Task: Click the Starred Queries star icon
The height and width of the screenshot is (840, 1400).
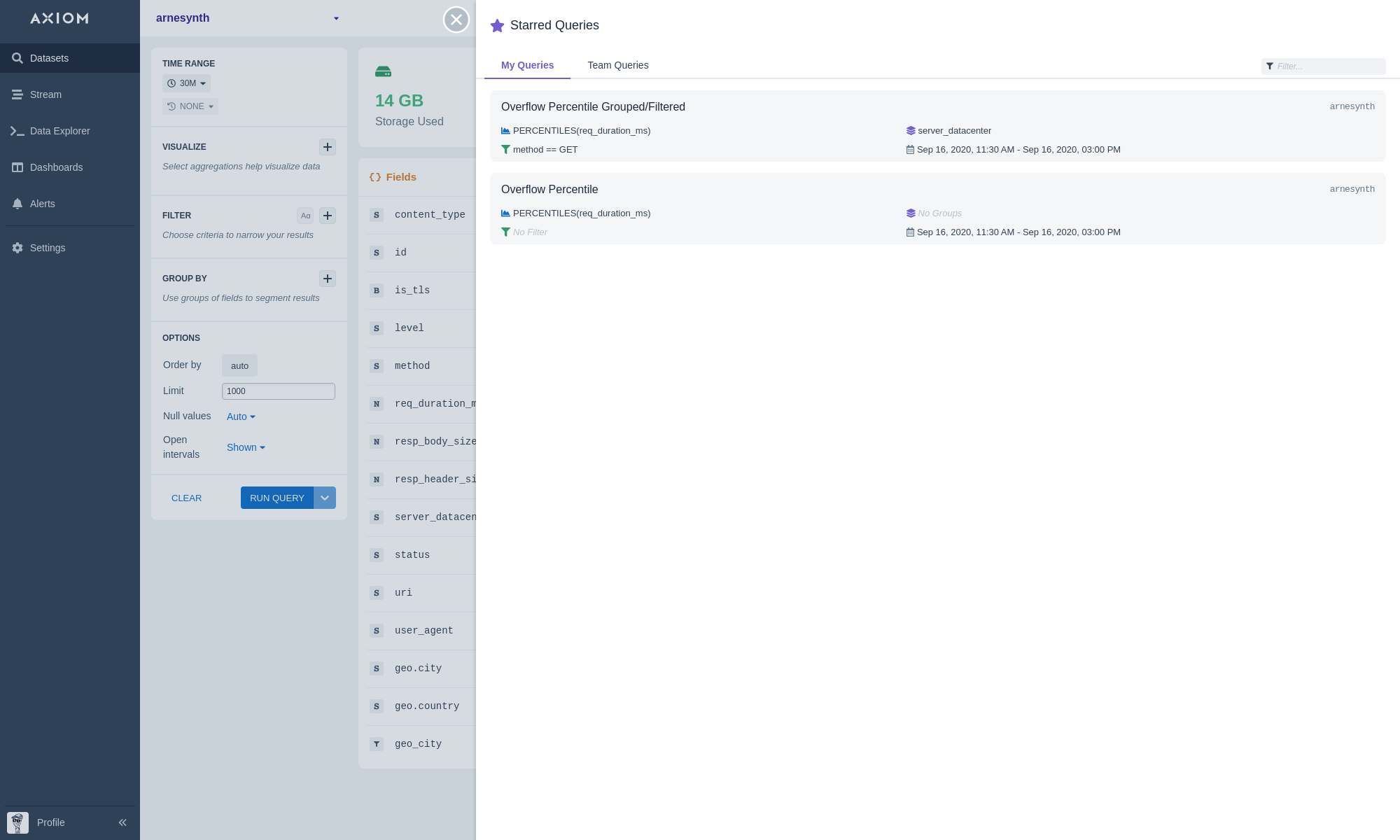Action: (497, 26)
